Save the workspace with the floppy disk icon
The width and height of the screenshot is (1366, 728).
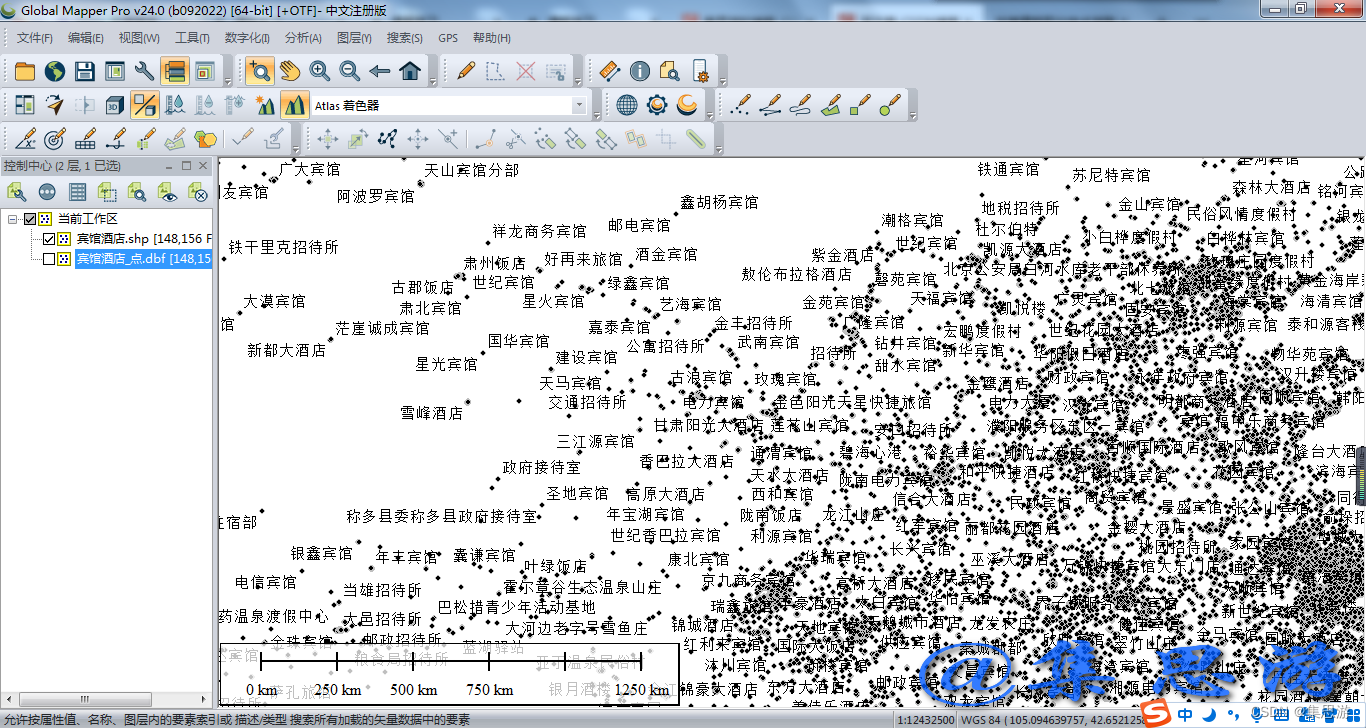coord(85,71)
